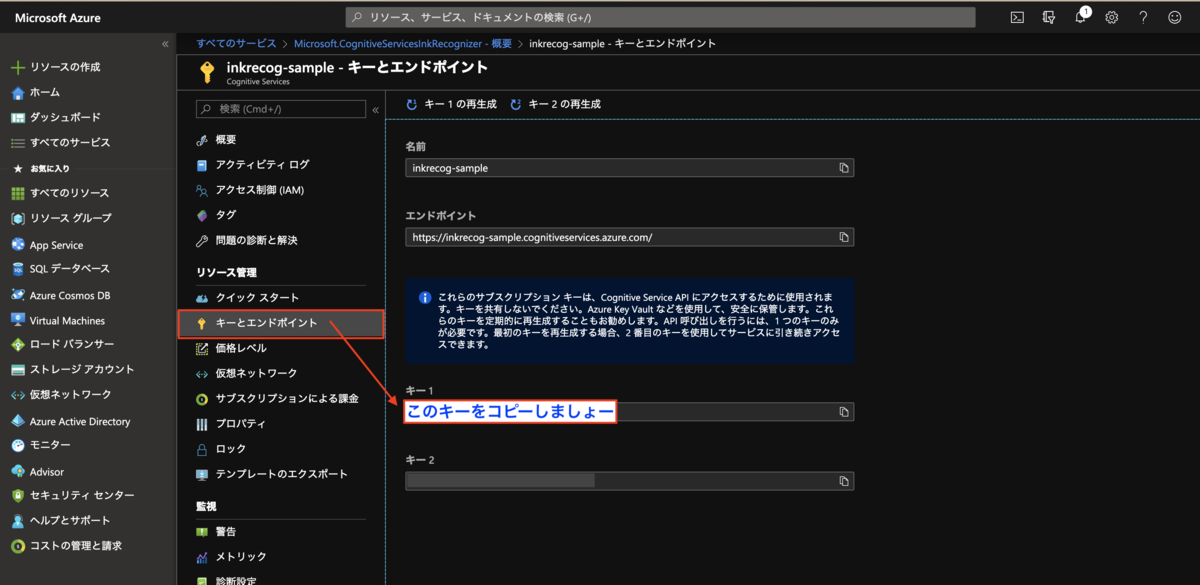
Task: Click Microsoft.CognitiveServicesInkRecognizer breadcrumb link
Action: tap(403, 44)
